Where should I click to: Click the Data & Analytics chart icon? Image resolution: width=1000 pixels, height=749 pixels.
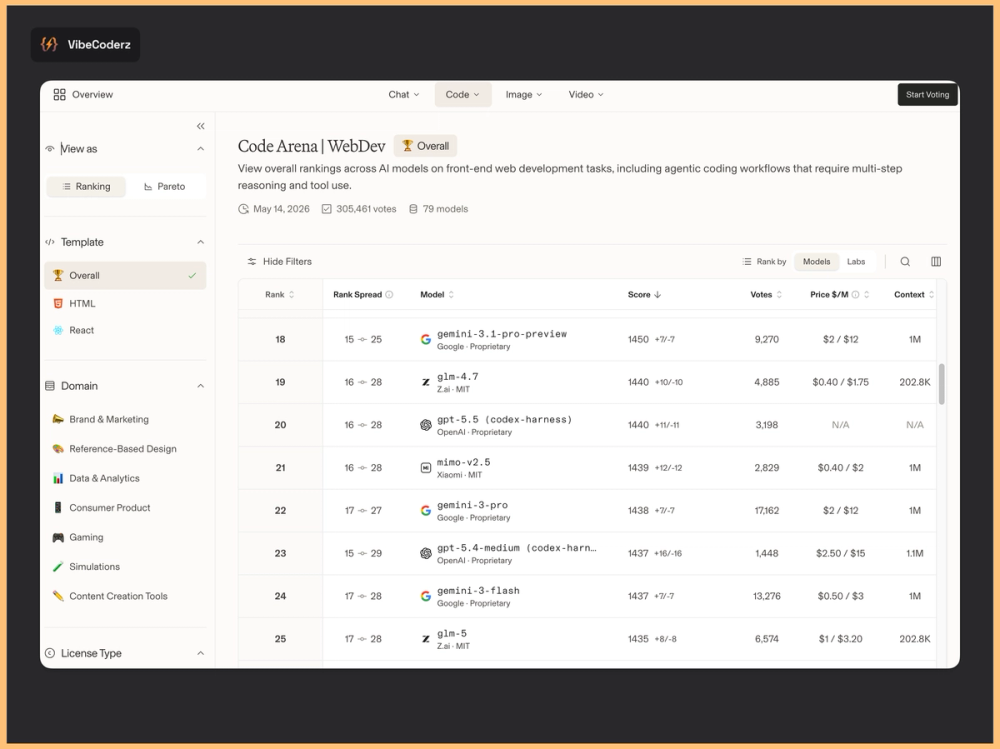click(58, 478)
